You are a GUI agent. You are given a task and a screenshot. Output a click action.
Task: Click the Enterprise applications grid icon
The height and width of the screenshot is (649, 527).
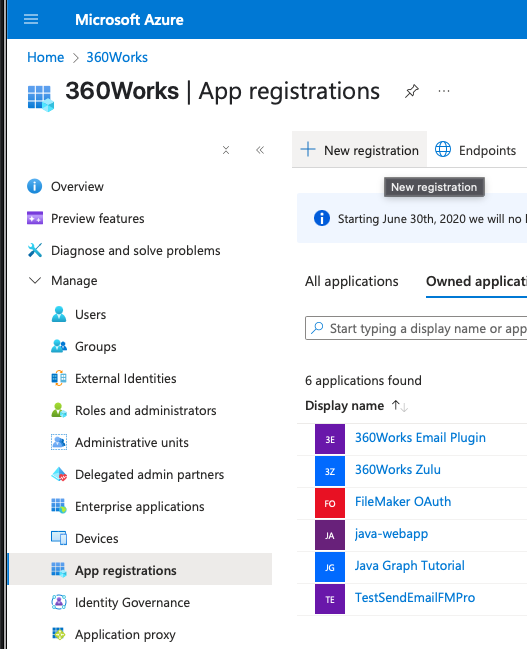59,506
